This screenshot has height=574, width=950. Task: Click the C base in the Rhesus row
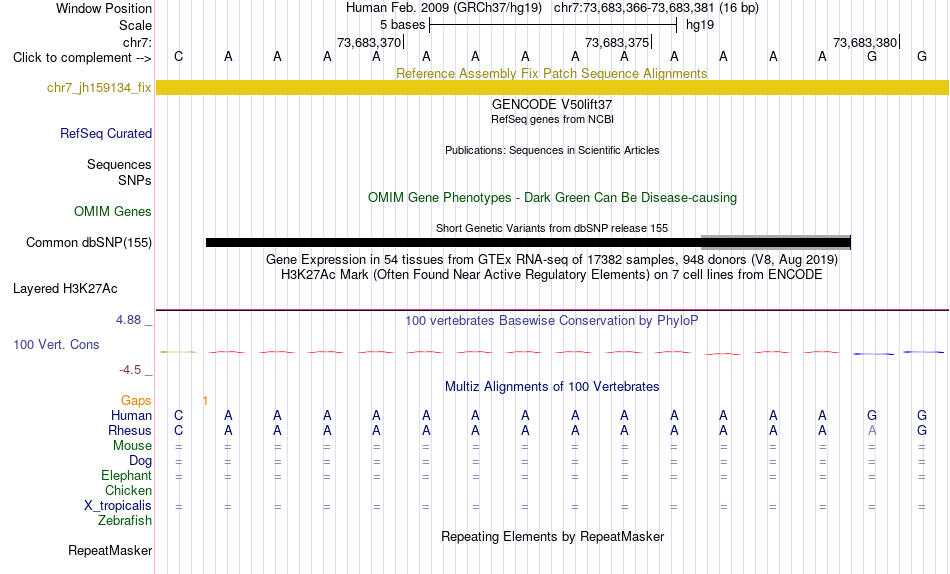(178, 430)
